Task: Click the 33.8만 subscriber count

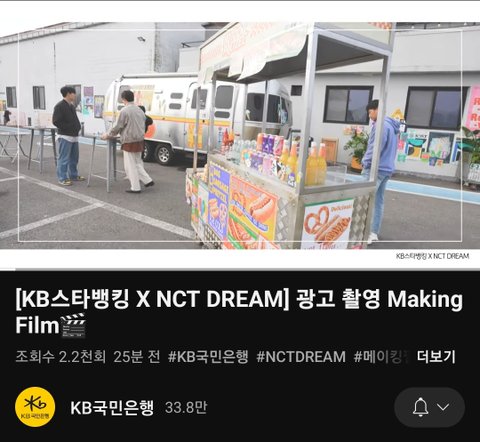Action: (x=186, y=407)
